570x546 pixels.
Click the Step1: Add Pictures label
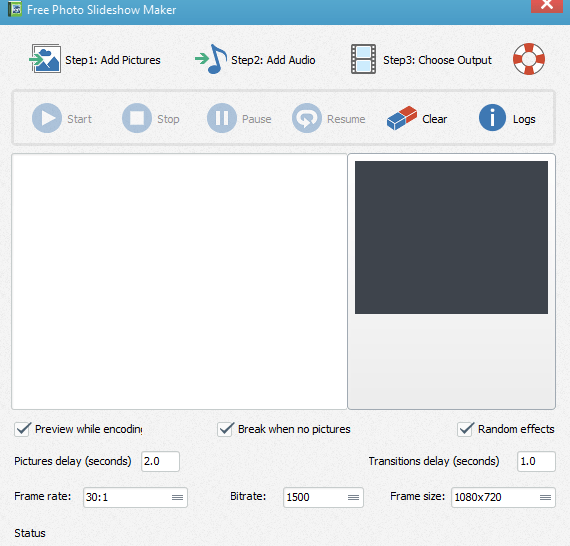tap(113, 60)
